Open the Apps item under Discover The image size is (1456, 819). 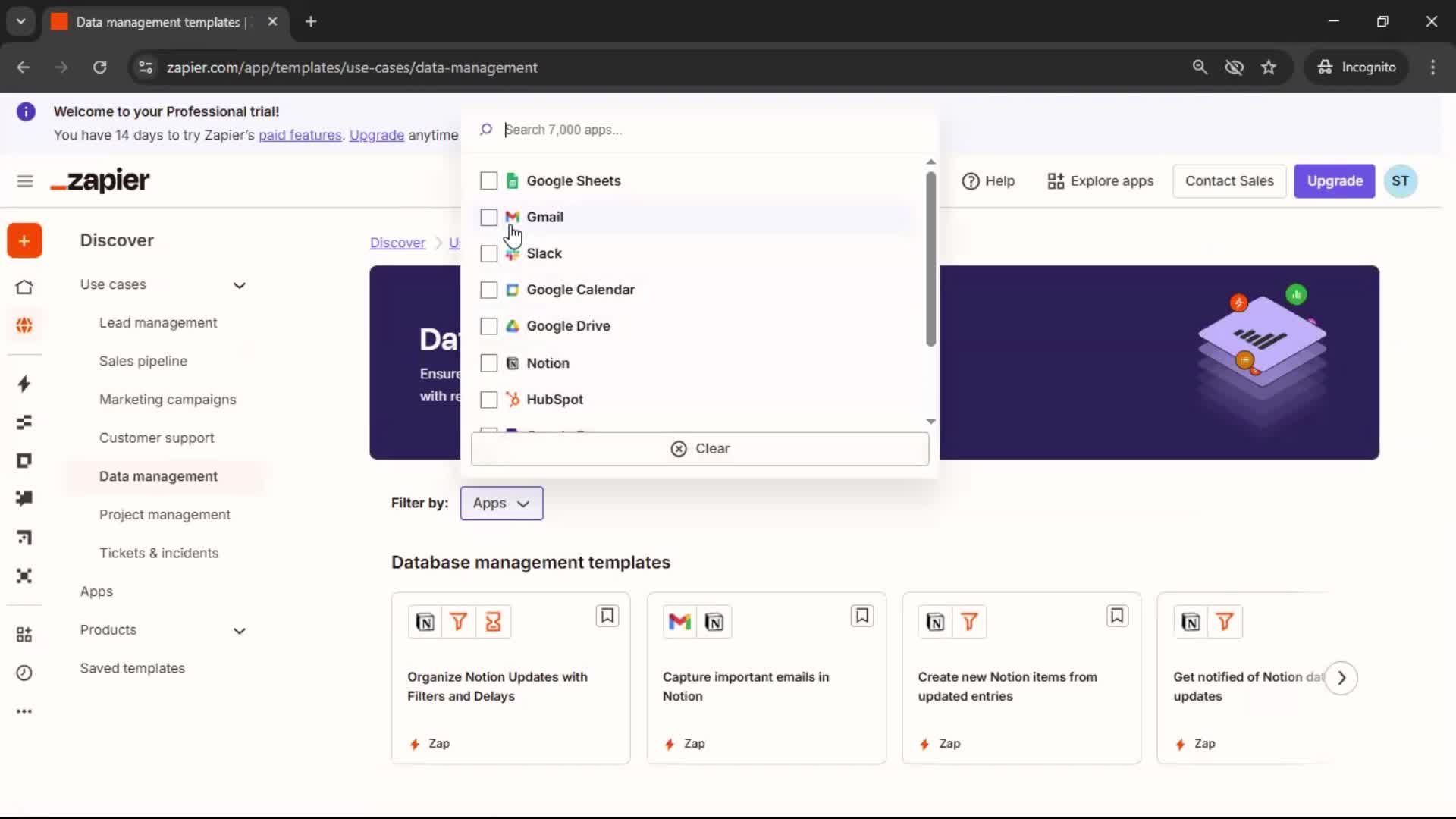(x=96, y=592)
